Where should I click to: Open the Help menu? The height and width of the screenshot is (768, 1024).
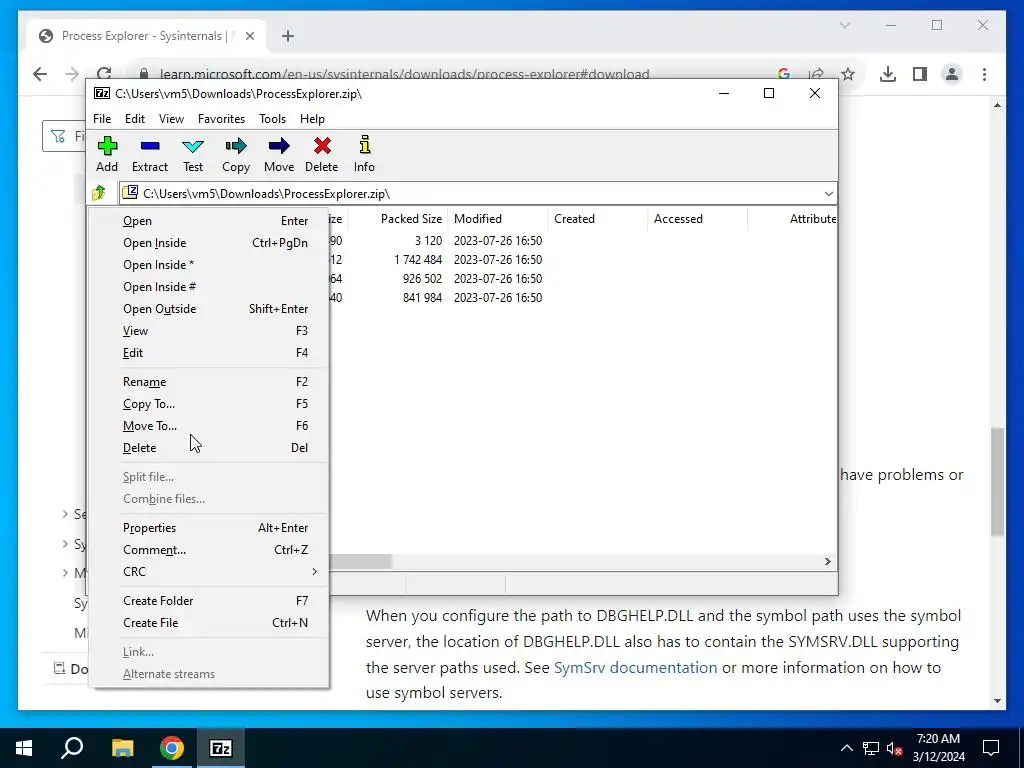pos(312,119)
